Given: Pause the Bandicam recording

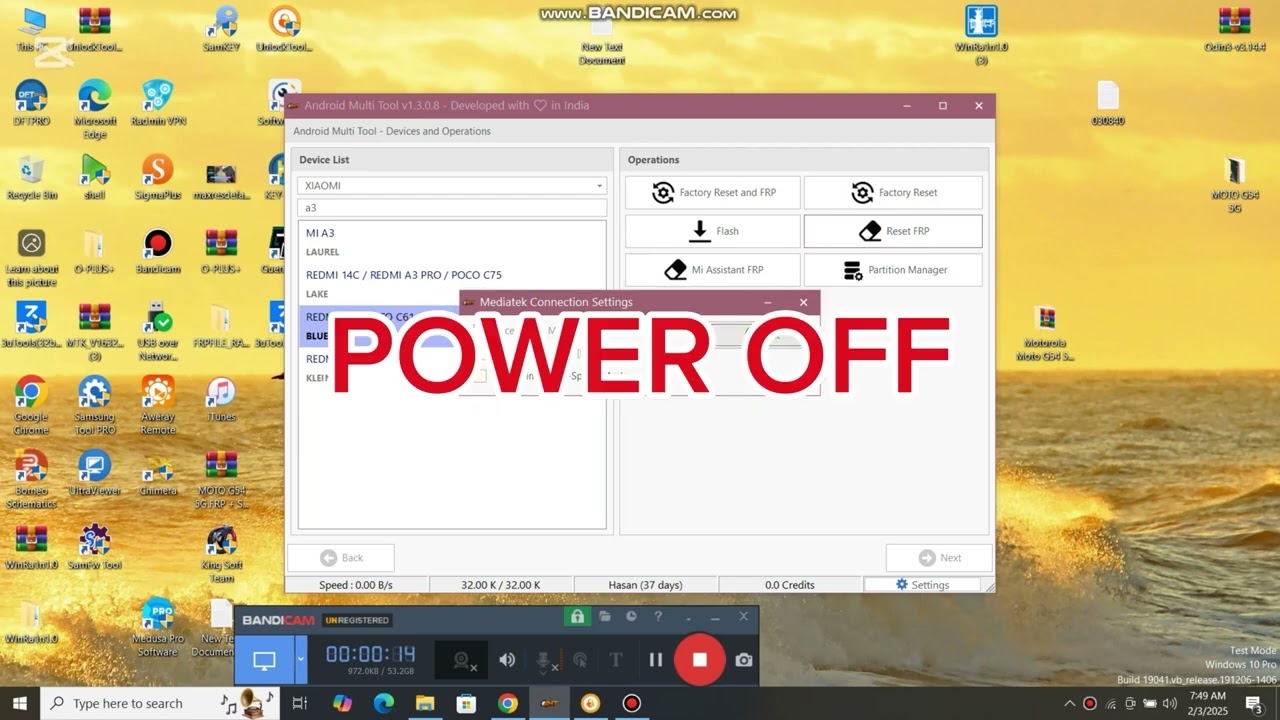Looking at the screenshot, I should tap(656, 660).
